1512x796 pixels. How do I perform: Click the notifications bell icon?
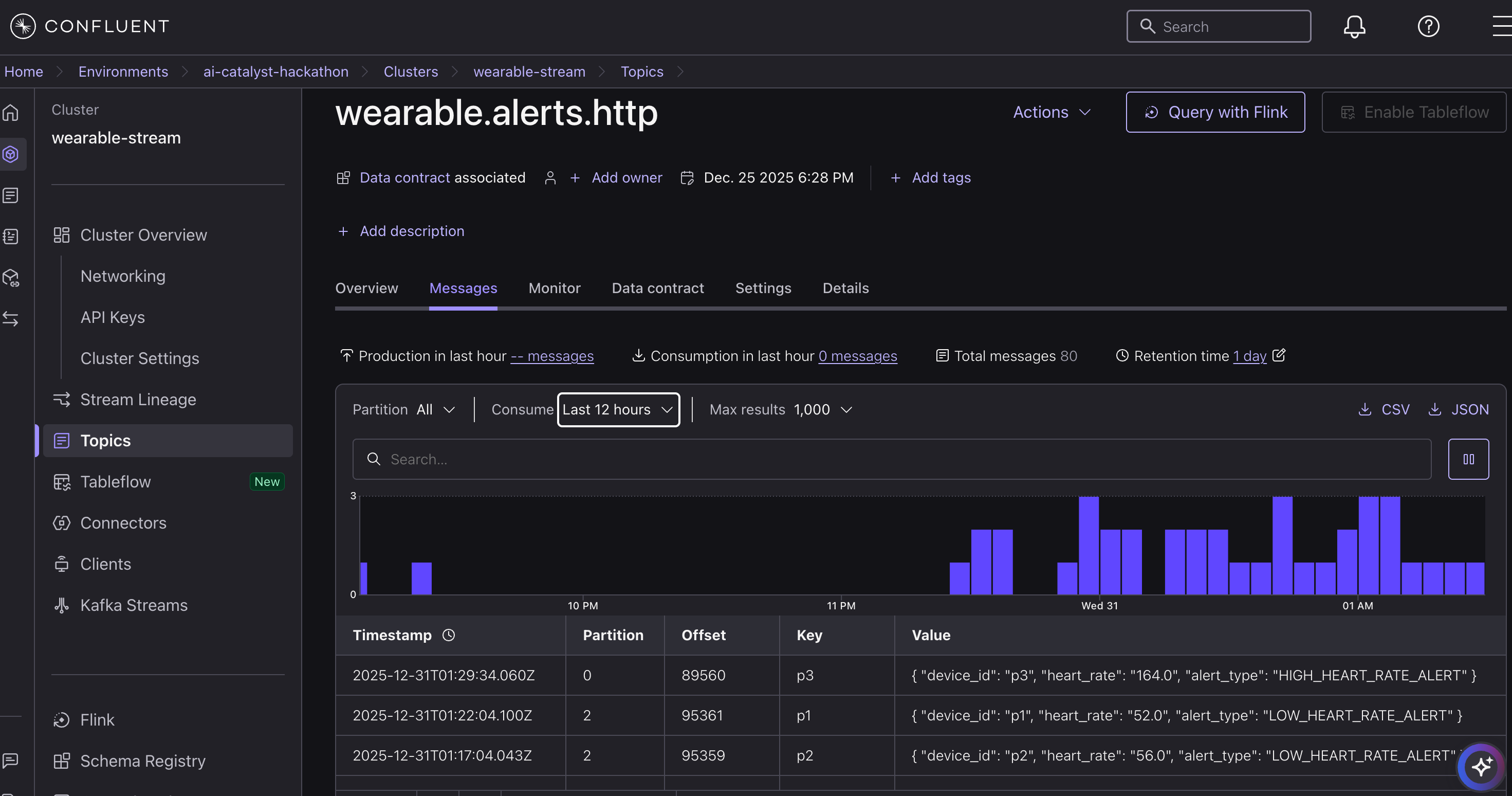[x=1354, y=26]
